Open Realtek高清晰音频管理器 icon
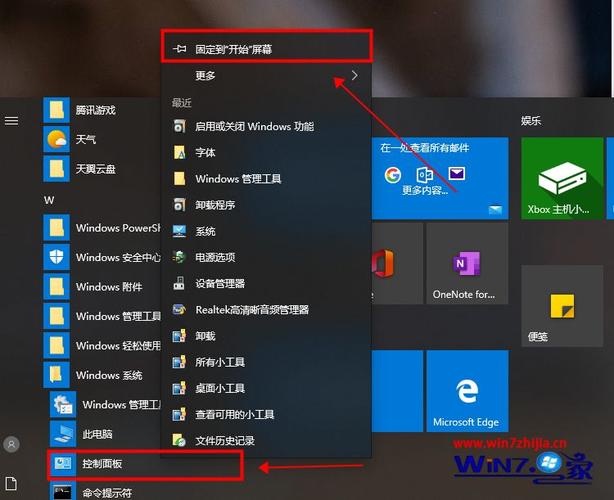Screen dimensions: 614x500 click(x=179, y=309)
